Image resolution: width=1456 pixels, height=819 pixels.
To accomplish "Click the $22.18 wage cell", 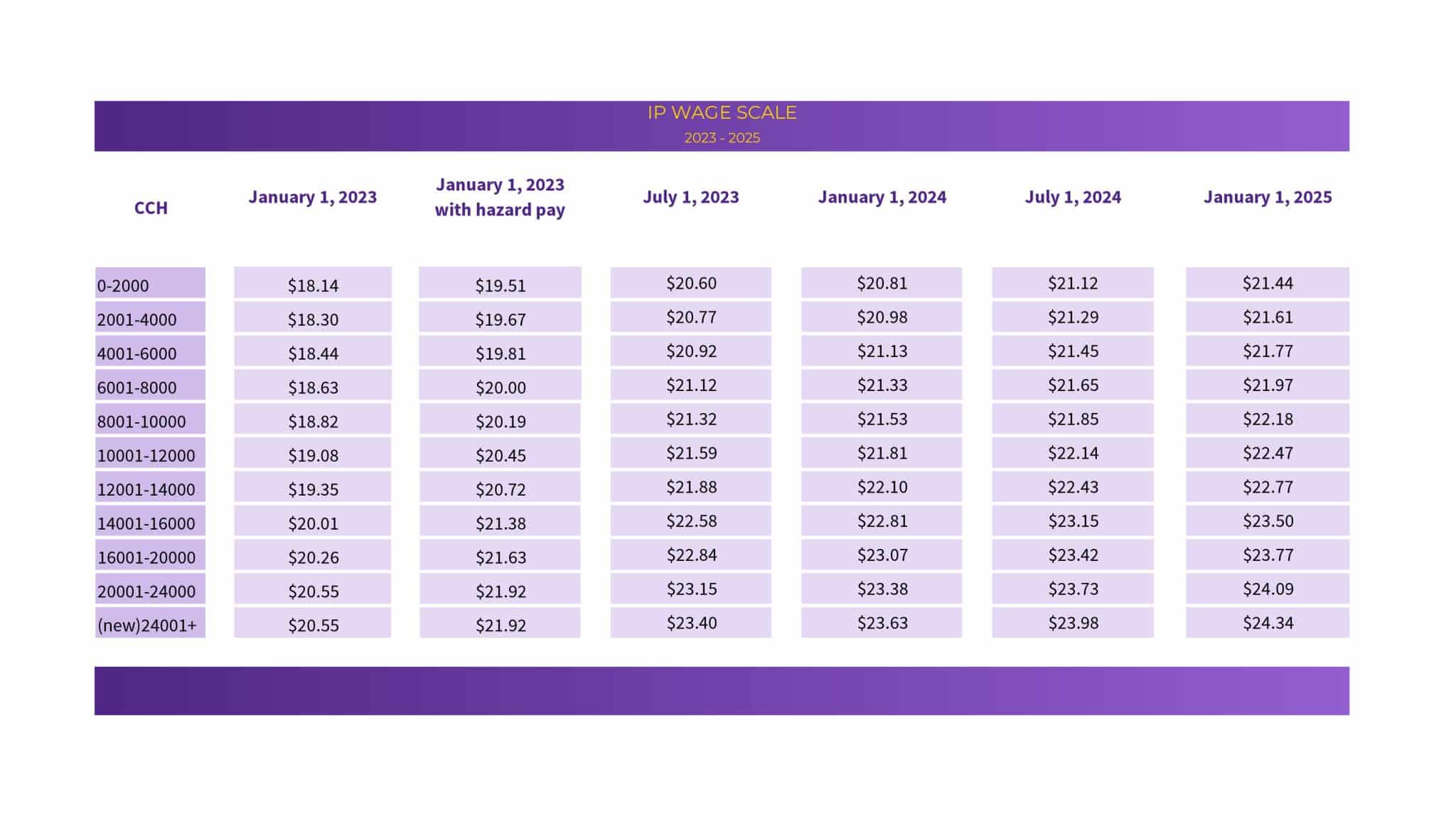I will (x=1268, y=419).
